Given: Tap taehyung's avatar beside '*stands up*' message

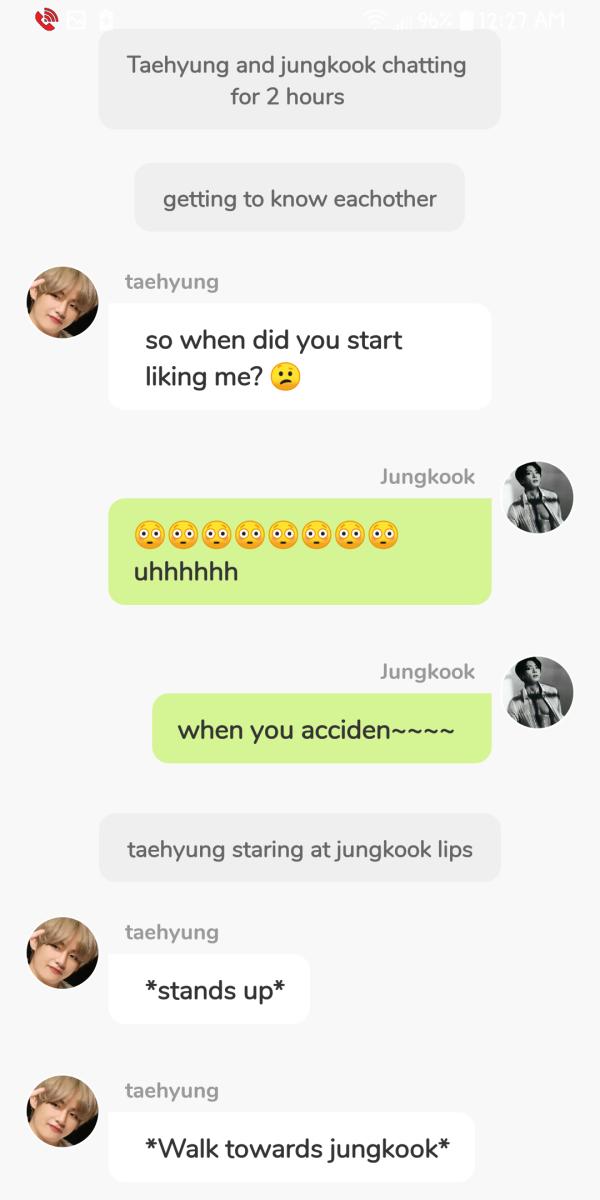Looking at the screenshot, I should 62,953.
